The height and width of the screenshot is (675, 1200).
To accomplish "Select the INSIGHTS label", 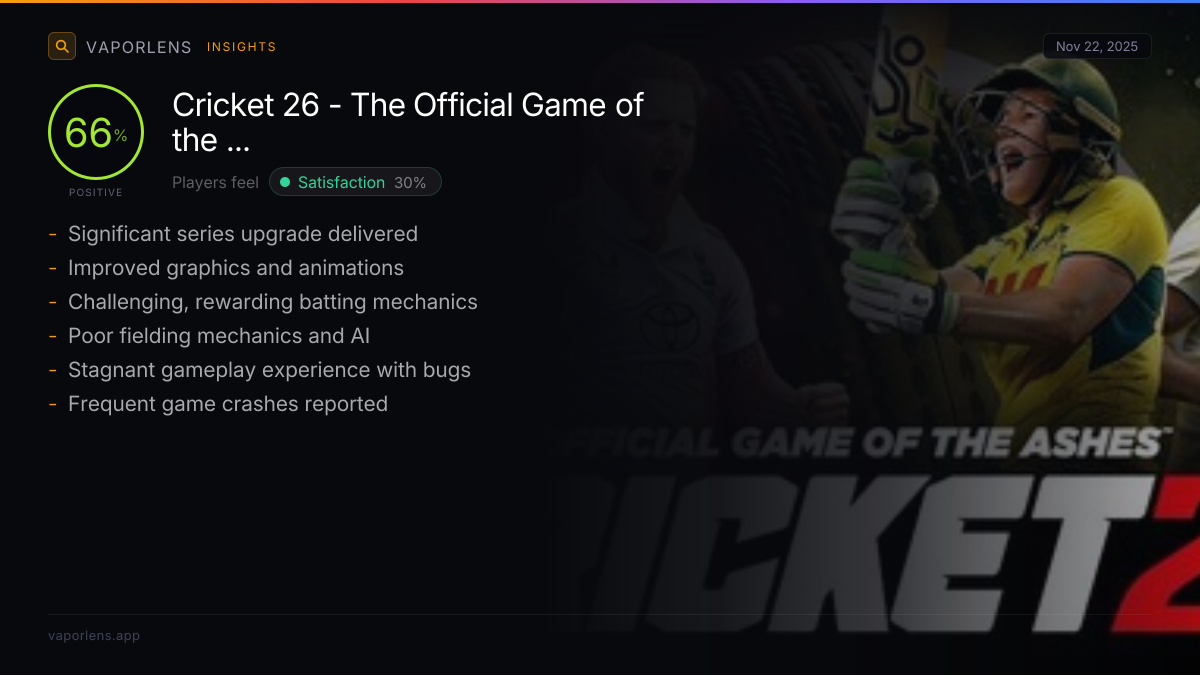I will pyautogui.click(x=241, y=47).
